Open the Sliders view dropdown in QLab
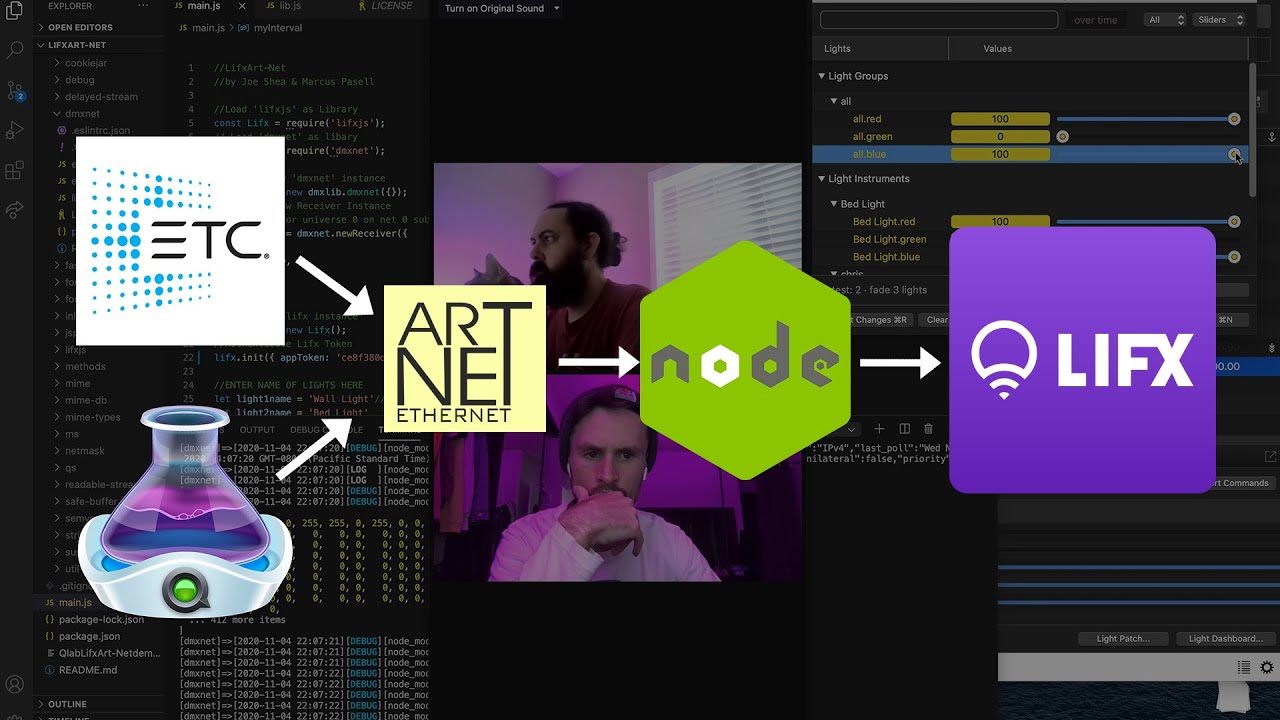 (x=1220, y=20)
